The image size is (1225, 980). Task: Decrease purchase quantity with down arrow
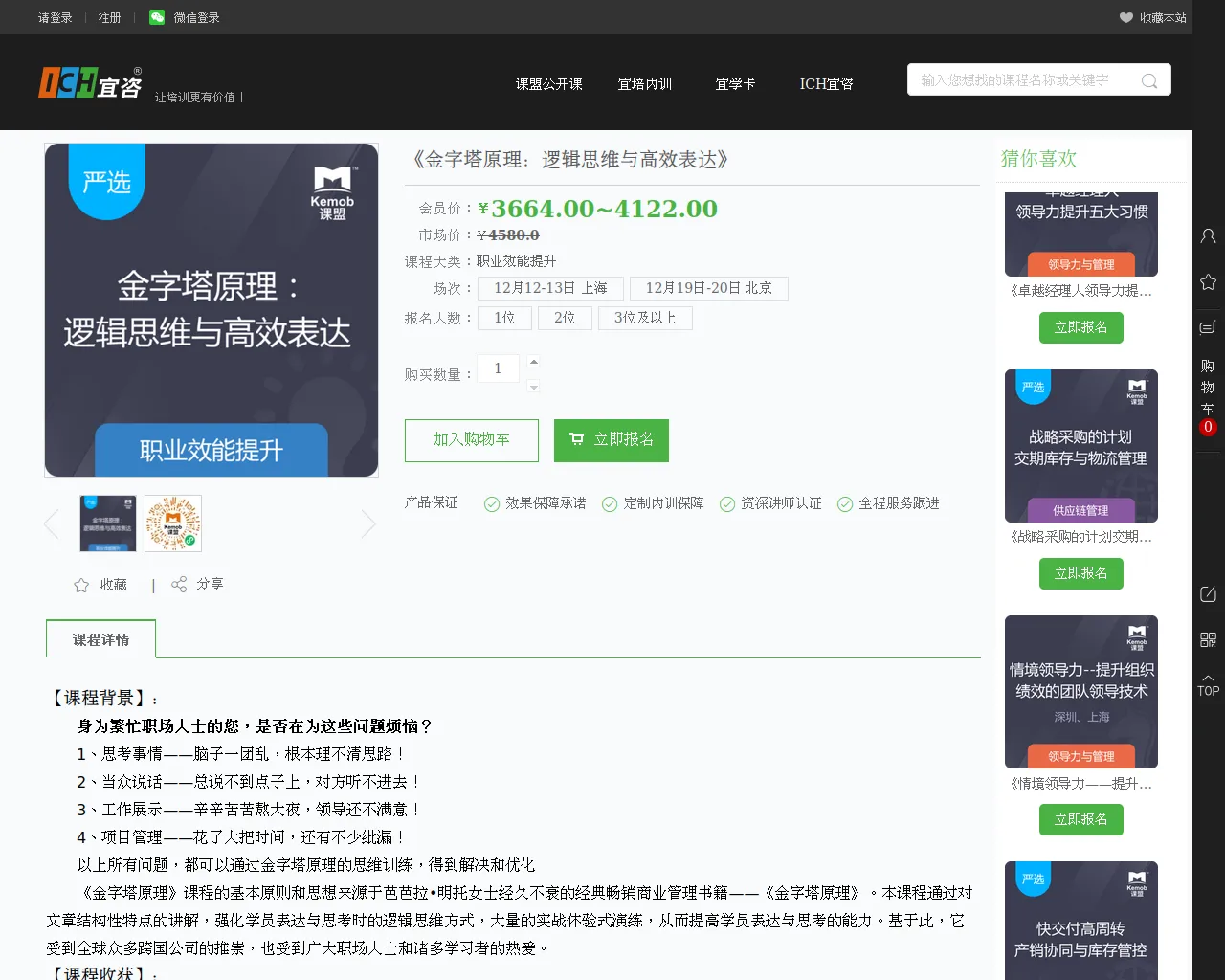pyautogui.click(x=534, y=387)
